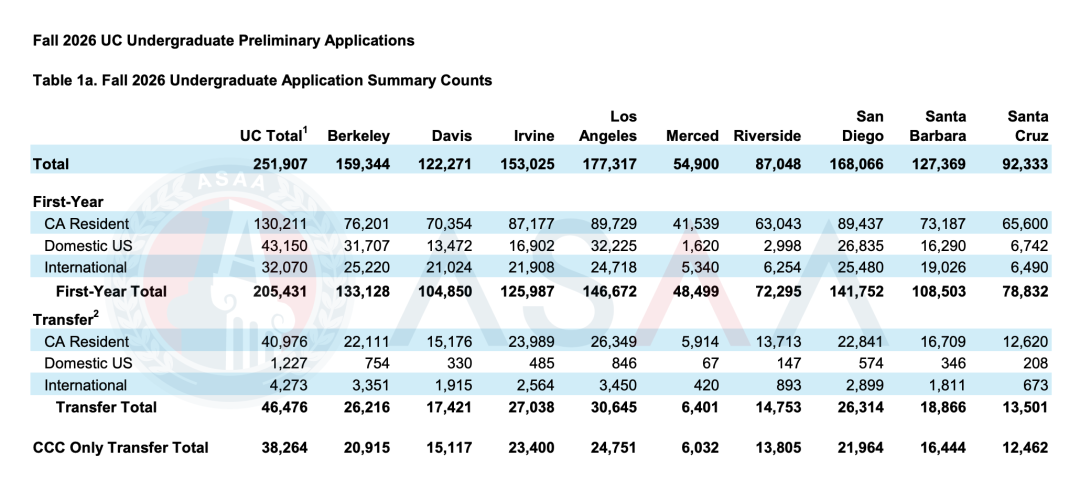
Task: Click the First-Year section heading
Action: point(67,201)
